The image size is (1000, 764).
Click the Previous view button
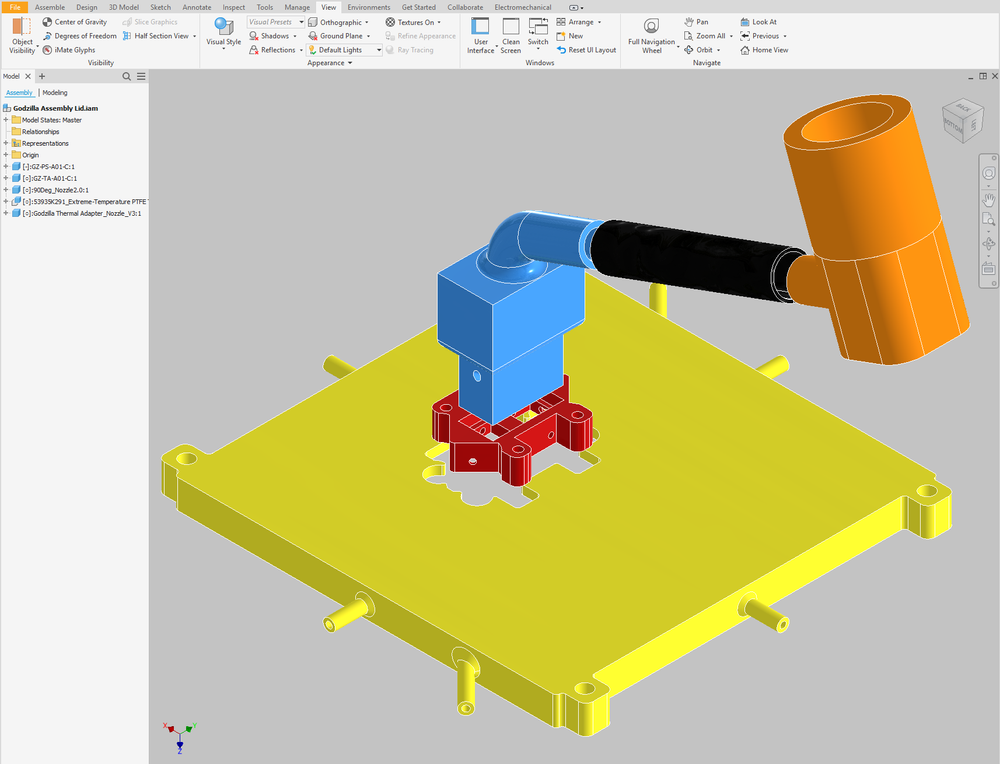point(760,36)
